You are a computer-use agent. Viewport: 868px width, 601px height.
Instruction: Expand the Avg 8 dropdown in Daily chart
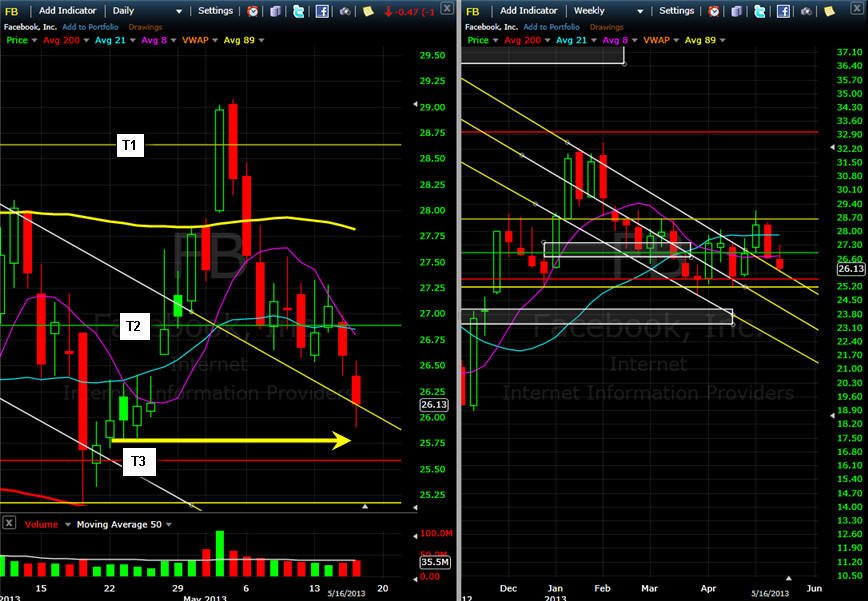173,40
